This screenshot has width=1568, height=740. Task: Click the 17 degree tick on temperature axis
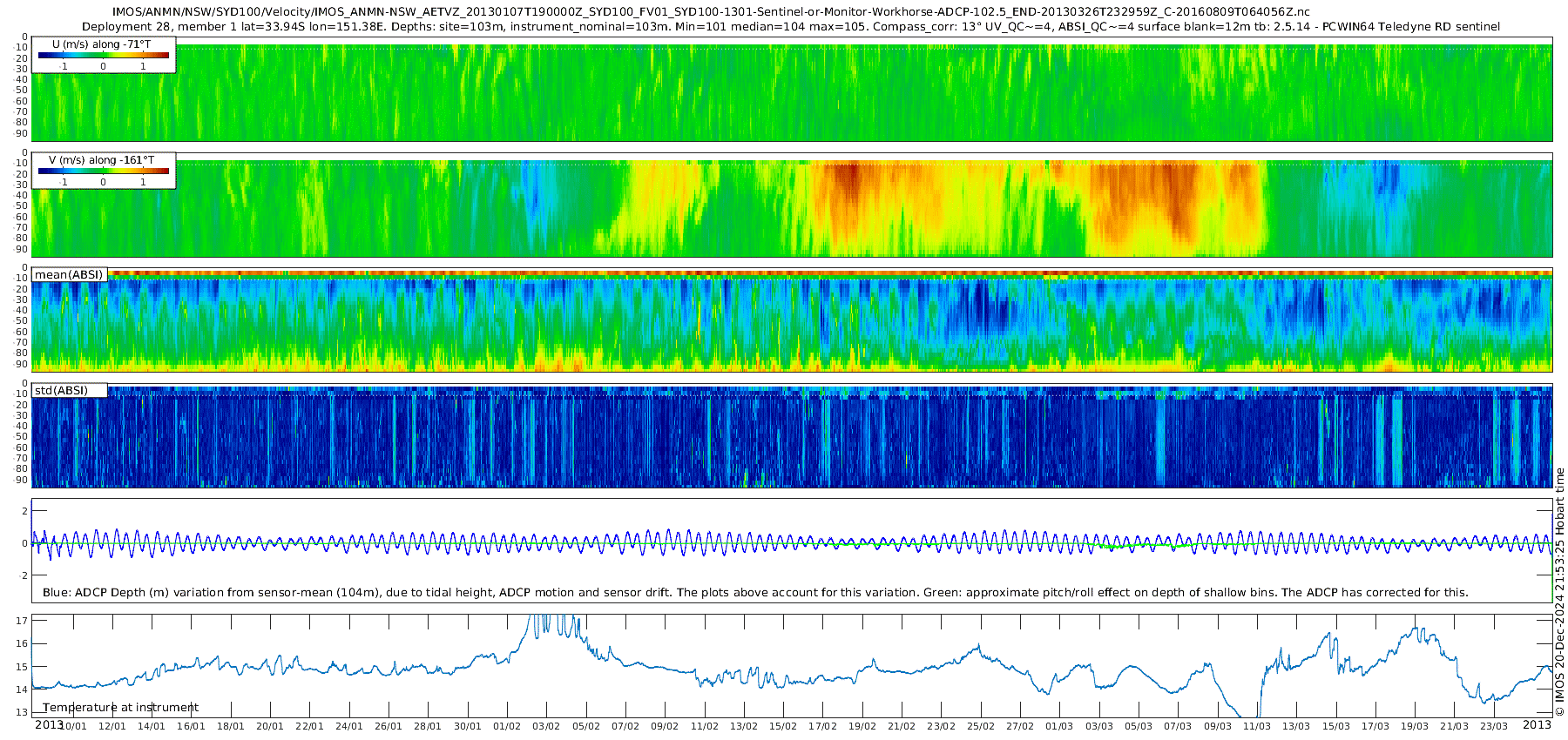(22, 621)
